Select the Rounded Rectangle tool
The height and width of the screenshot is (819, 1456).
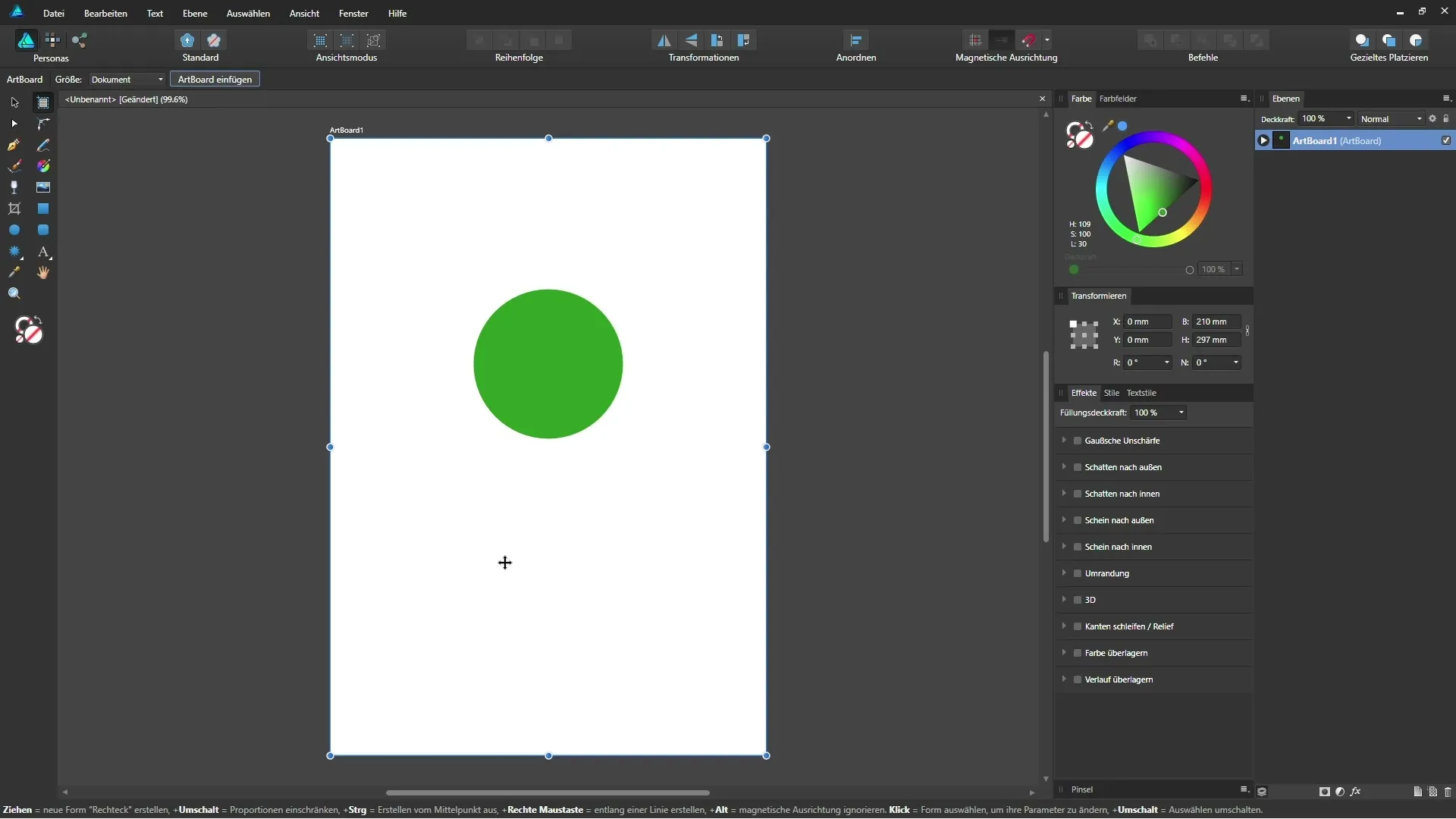(x=43, y=230)
